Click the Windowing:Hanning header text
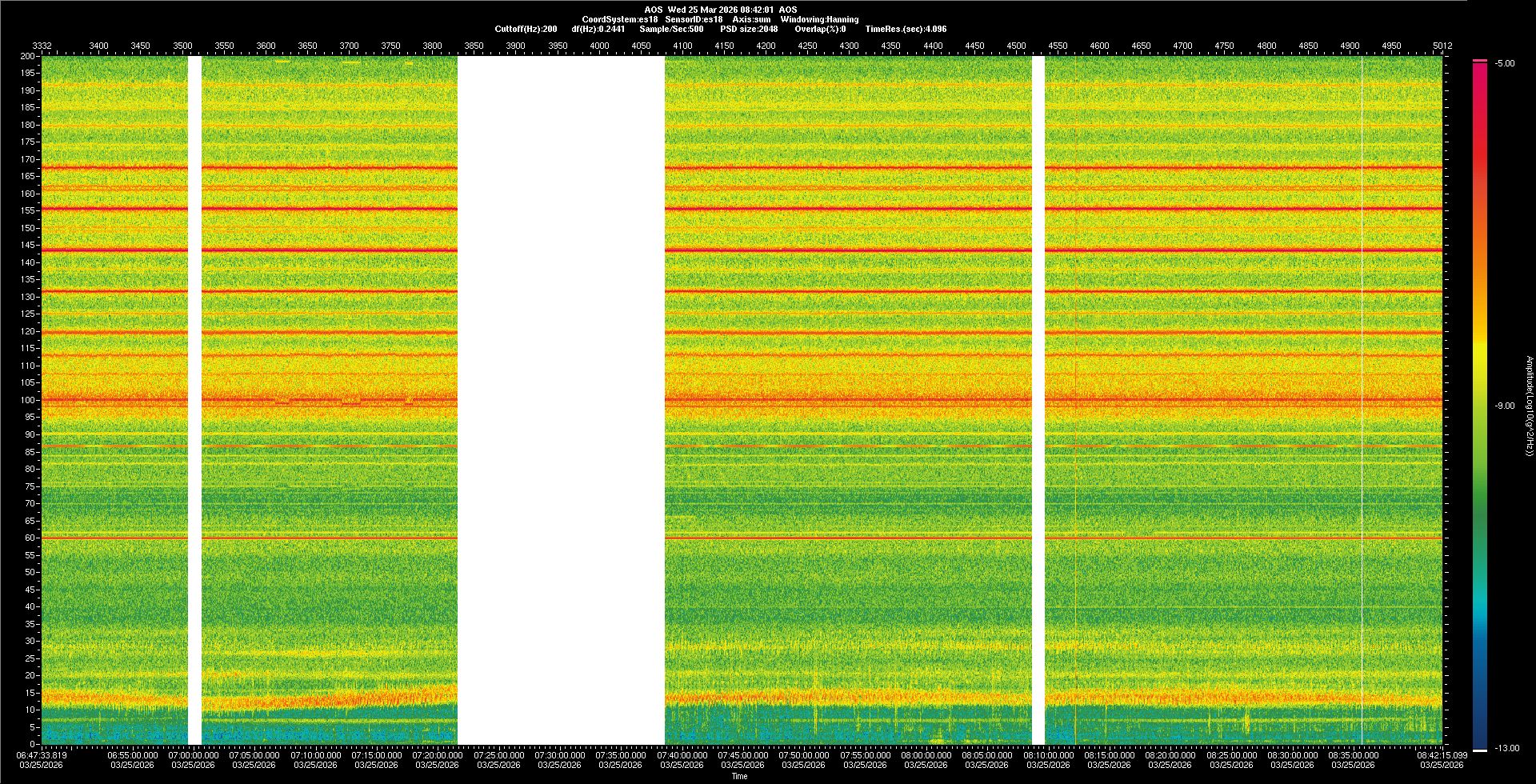Image resolution: width=1536 pixels, height=784 pixels. click(x=819, y=19)
